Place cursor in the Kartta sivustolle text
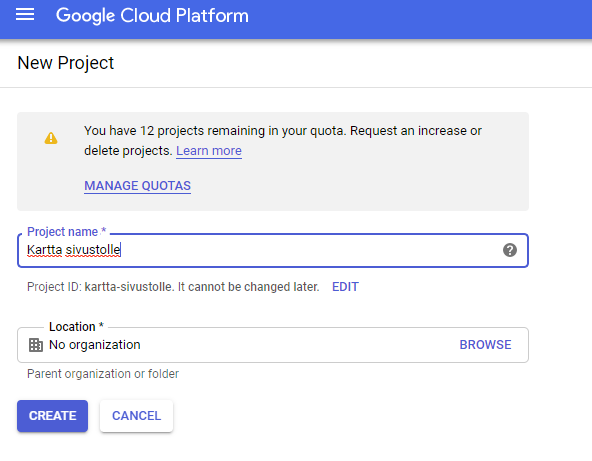Image resolution: width=592 pixels, height=461 pixels. [74, 250]
